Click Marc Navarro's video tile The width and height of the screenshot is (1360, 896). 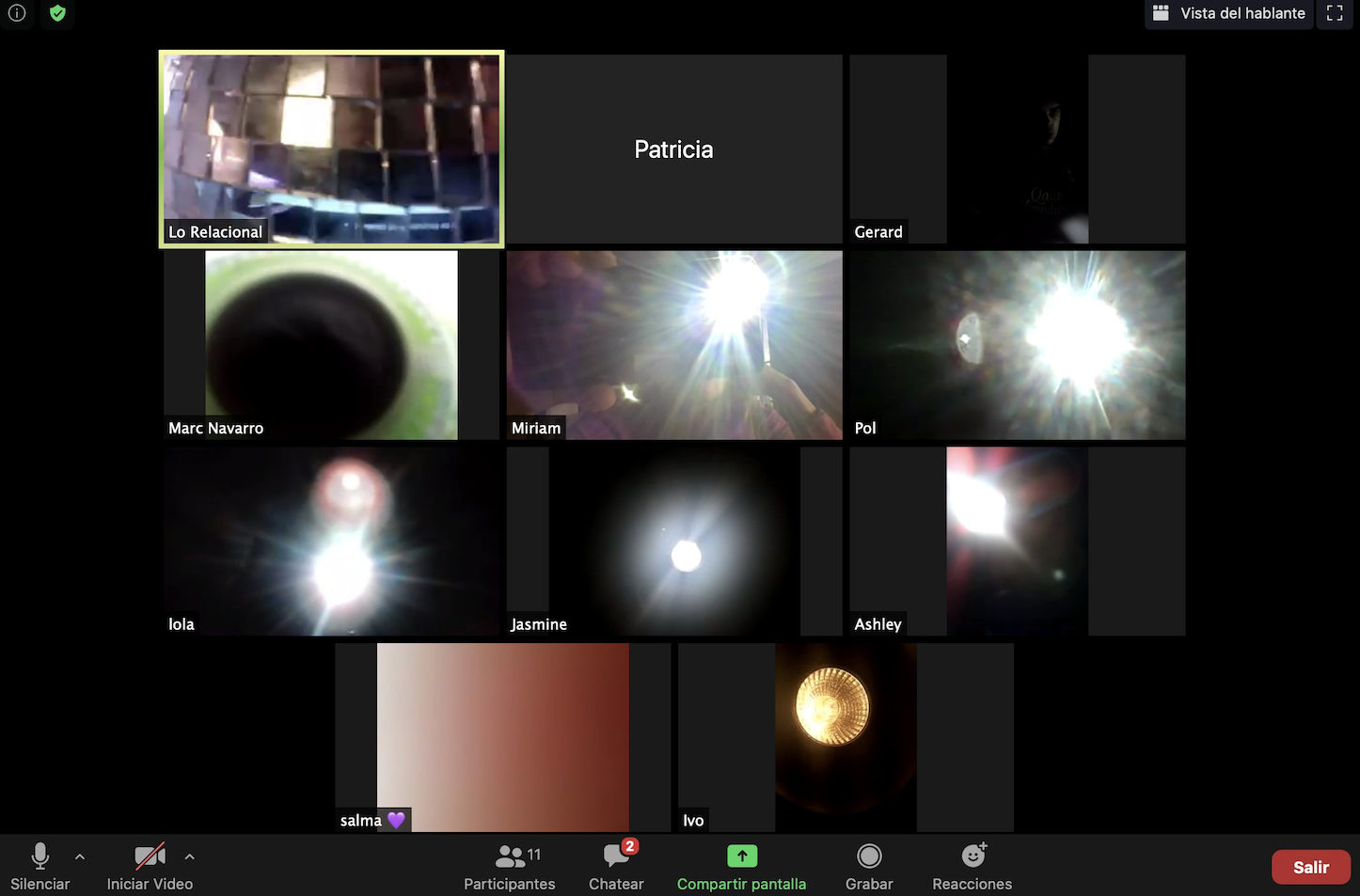(x=331, y=344)
